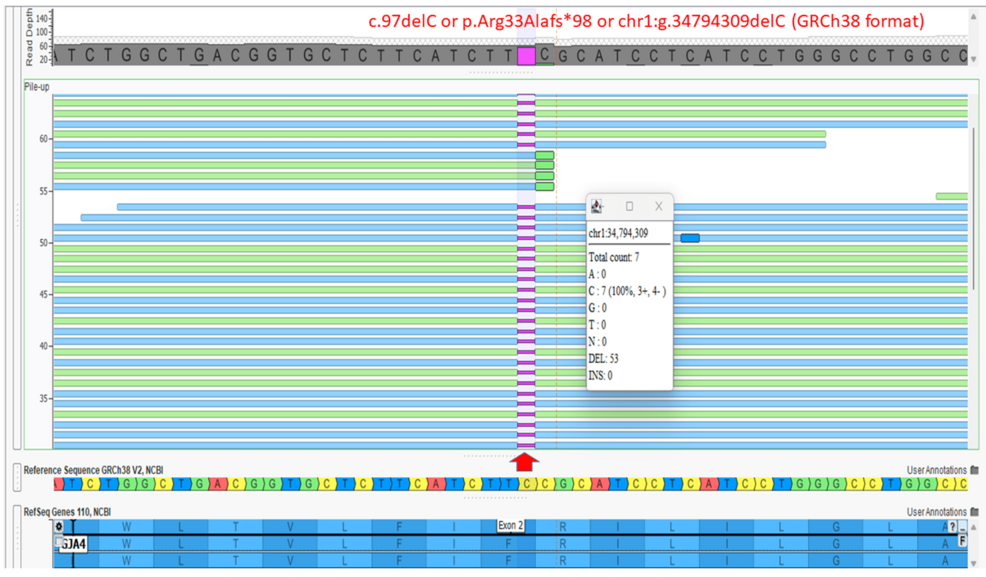
Task: Click the F label icon in RefSeq track
Action: click(963, 541)
